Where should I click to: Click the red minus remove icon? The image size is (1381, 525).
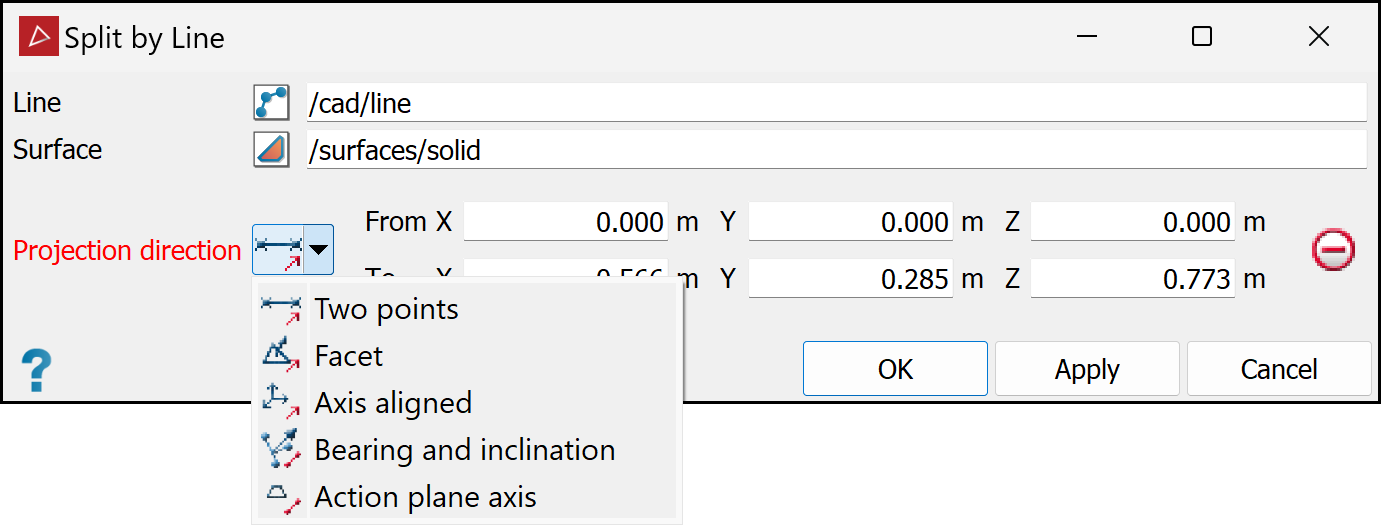click(x=1333, y=250)
